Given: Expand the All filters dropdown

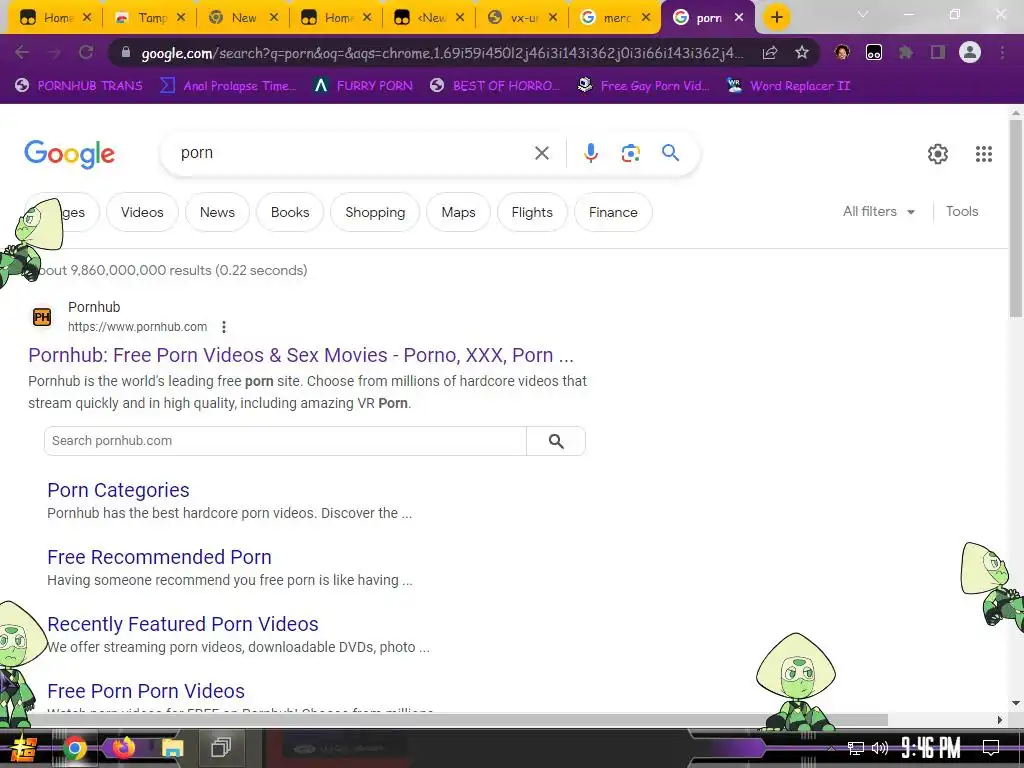Looking at the screenshot, I should click(x=878, y=212).
